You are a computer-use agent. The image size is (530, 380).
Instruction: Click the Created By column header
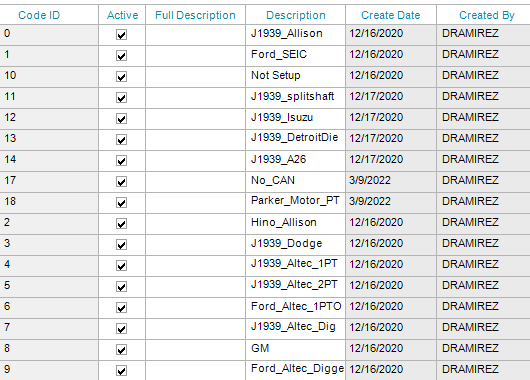coord(487,15)
